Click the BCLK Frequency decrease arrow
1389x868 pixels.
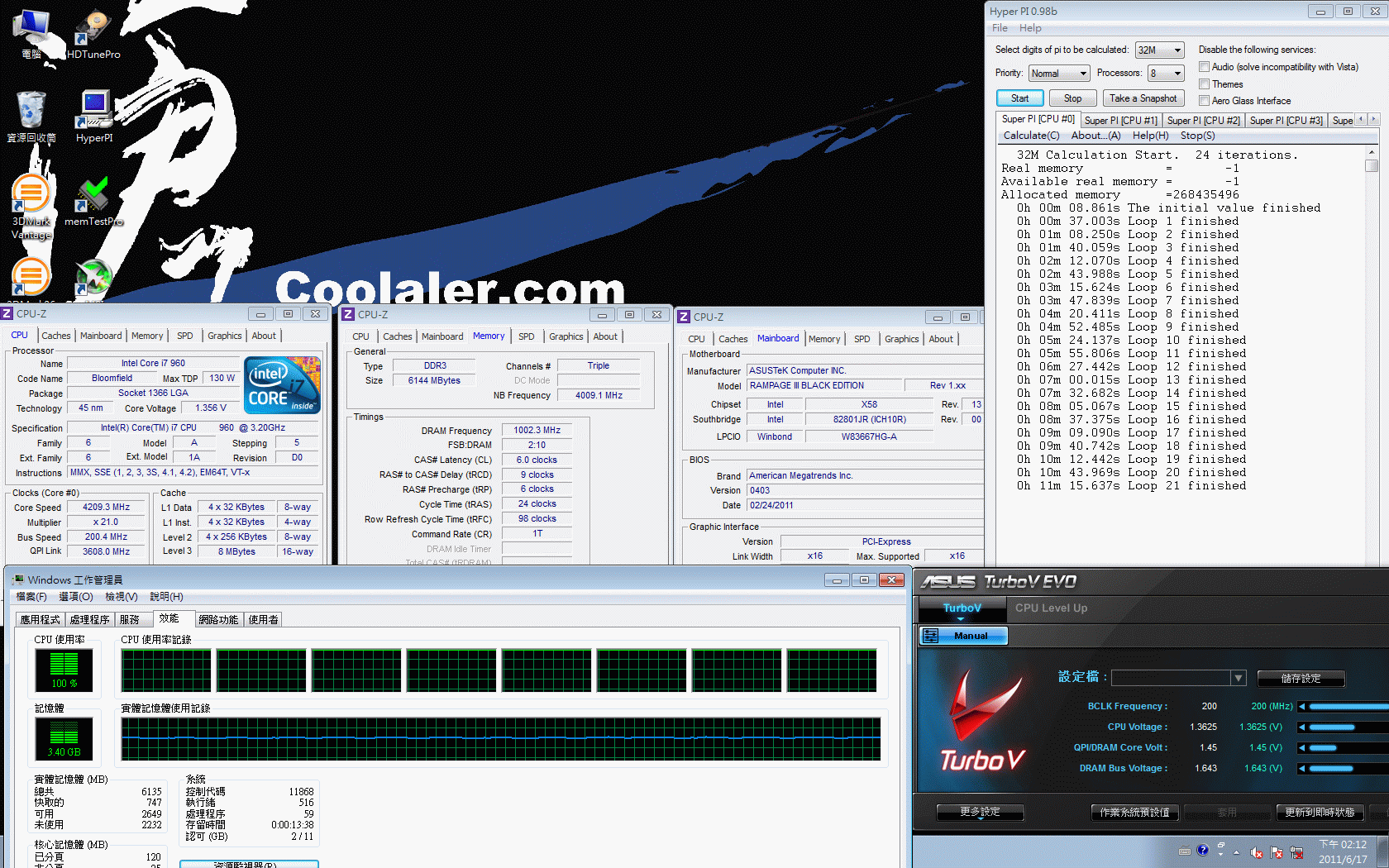(x=1302, y=707)
